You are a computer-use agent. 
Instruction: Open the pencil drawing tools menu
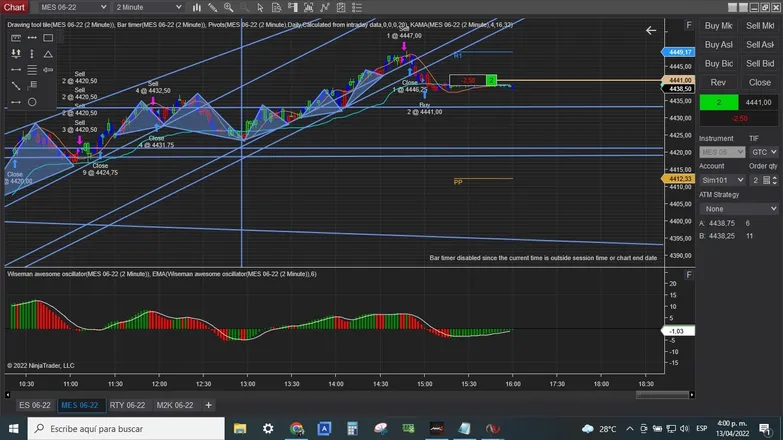pyautogui.click(x=213, y=7)
